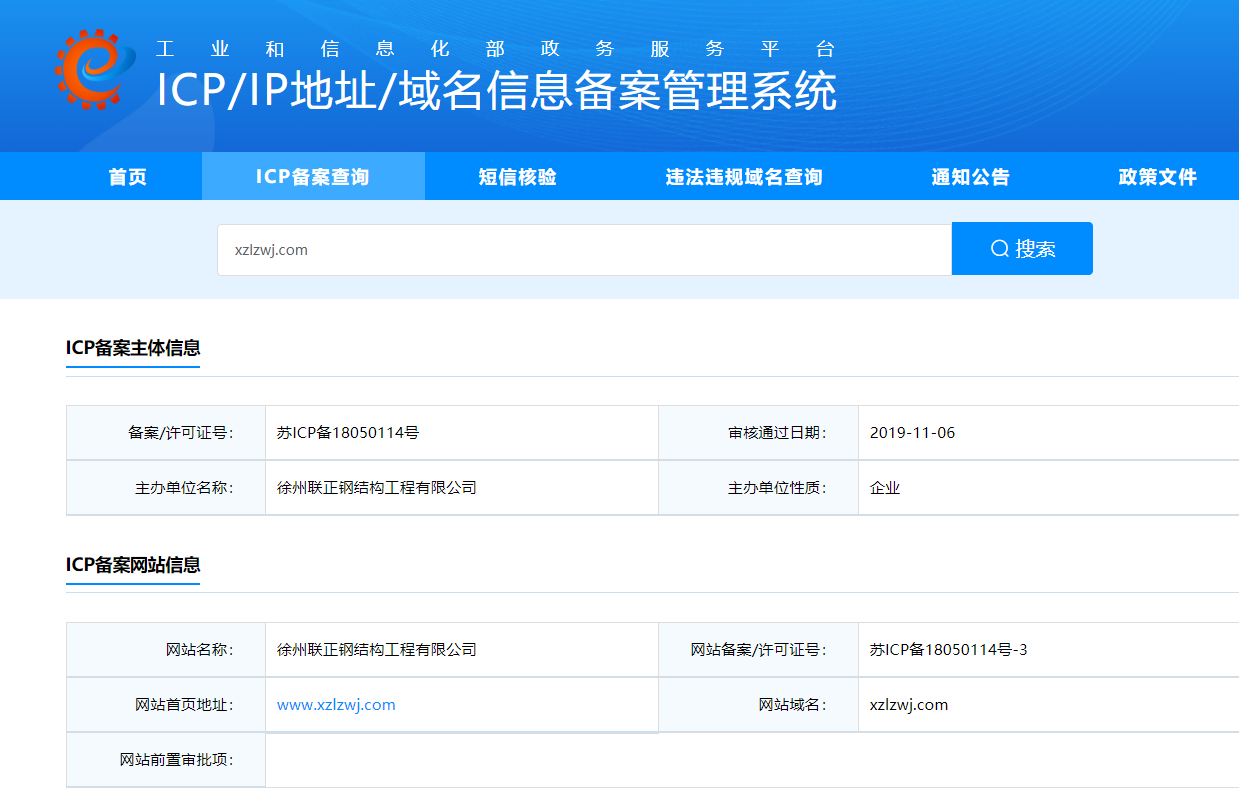Open the 违法违规域名查询 page
Screen dimensions: 1239x797
click(742, 176)
